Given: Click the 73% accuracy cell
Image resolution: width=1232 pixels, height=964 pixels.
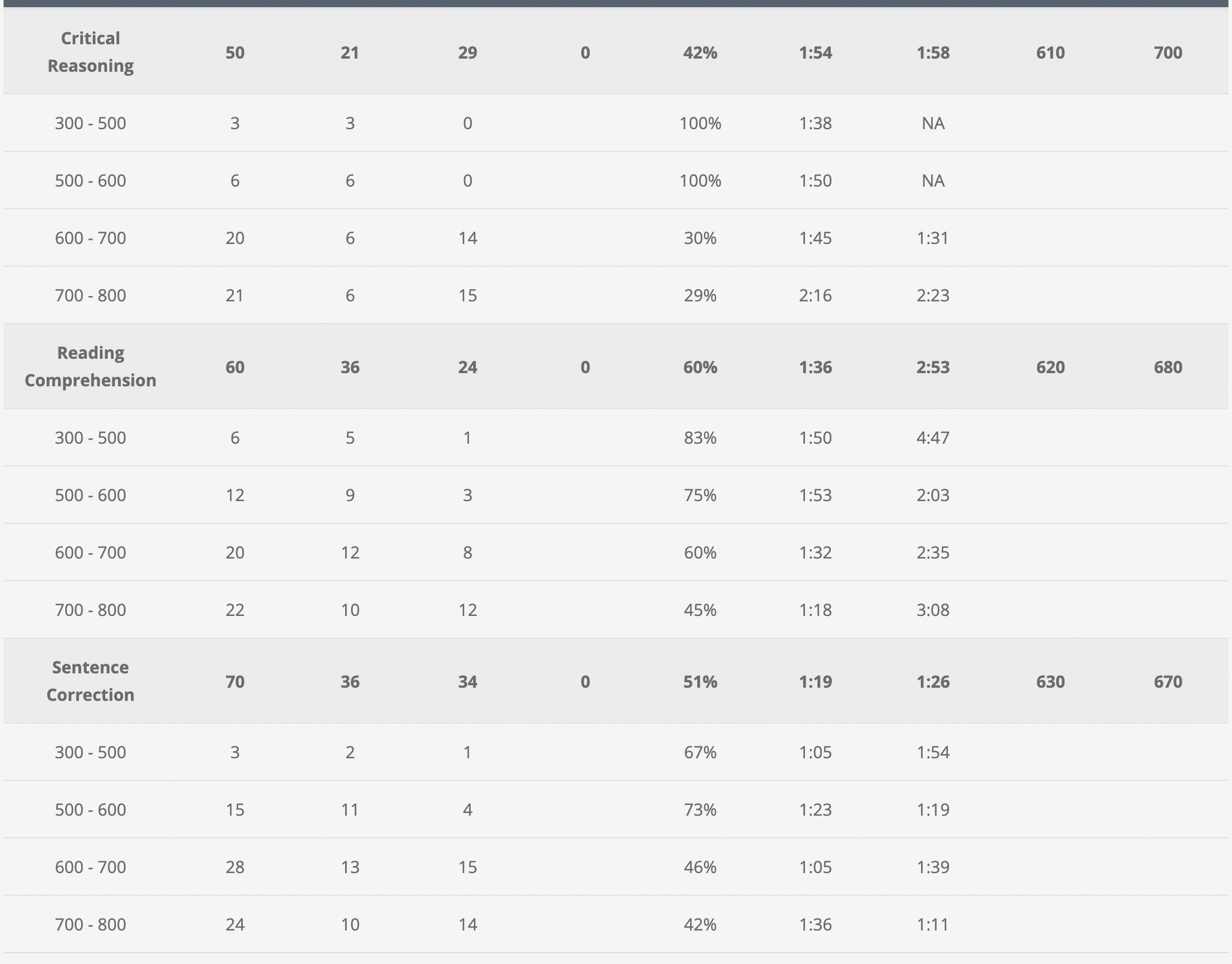Looking at the screenshot, I should pyautogui.click(x=700, y=810).
